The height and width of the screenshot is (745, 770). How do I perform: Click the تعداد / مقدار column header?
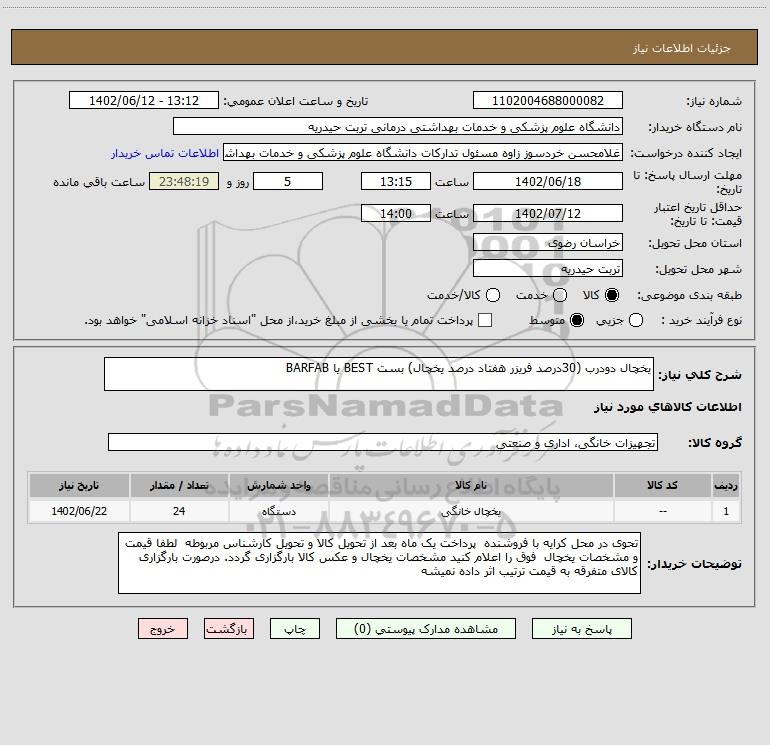coord(179,485)
